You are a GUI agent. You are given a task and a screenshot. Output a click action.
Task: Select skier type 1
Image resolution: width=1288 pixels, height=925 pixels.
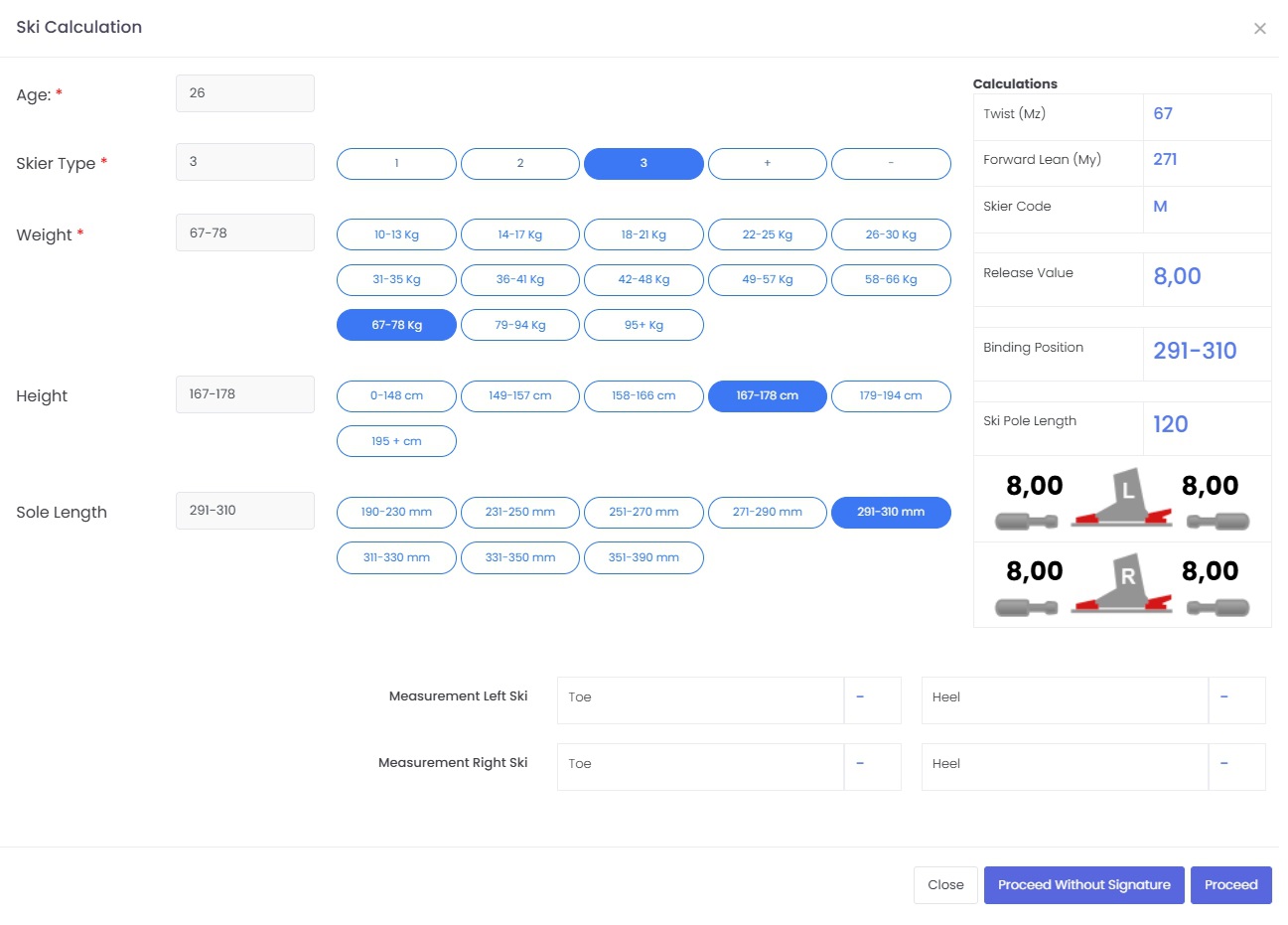coord(396,164)
